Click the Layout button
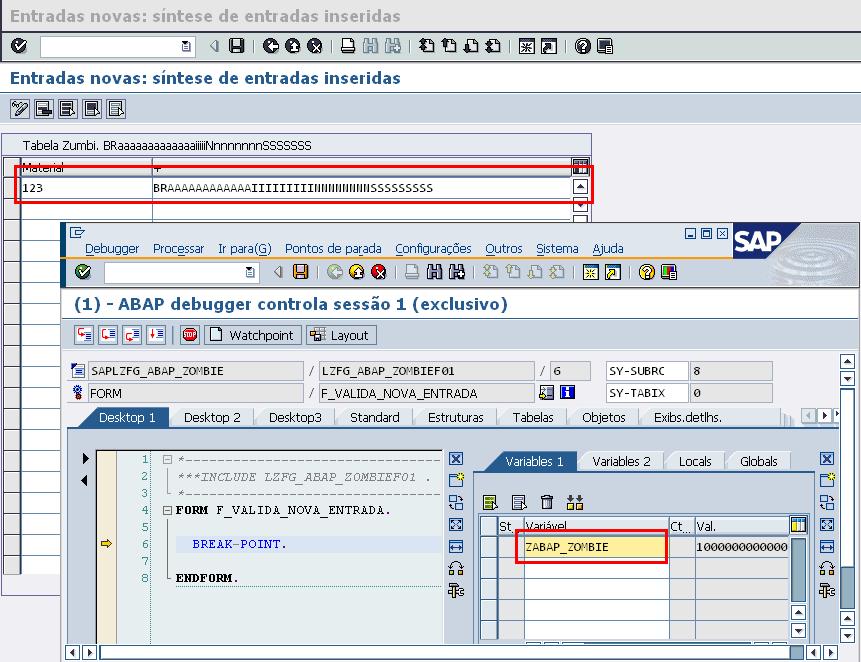 click(x=341, y=335)
